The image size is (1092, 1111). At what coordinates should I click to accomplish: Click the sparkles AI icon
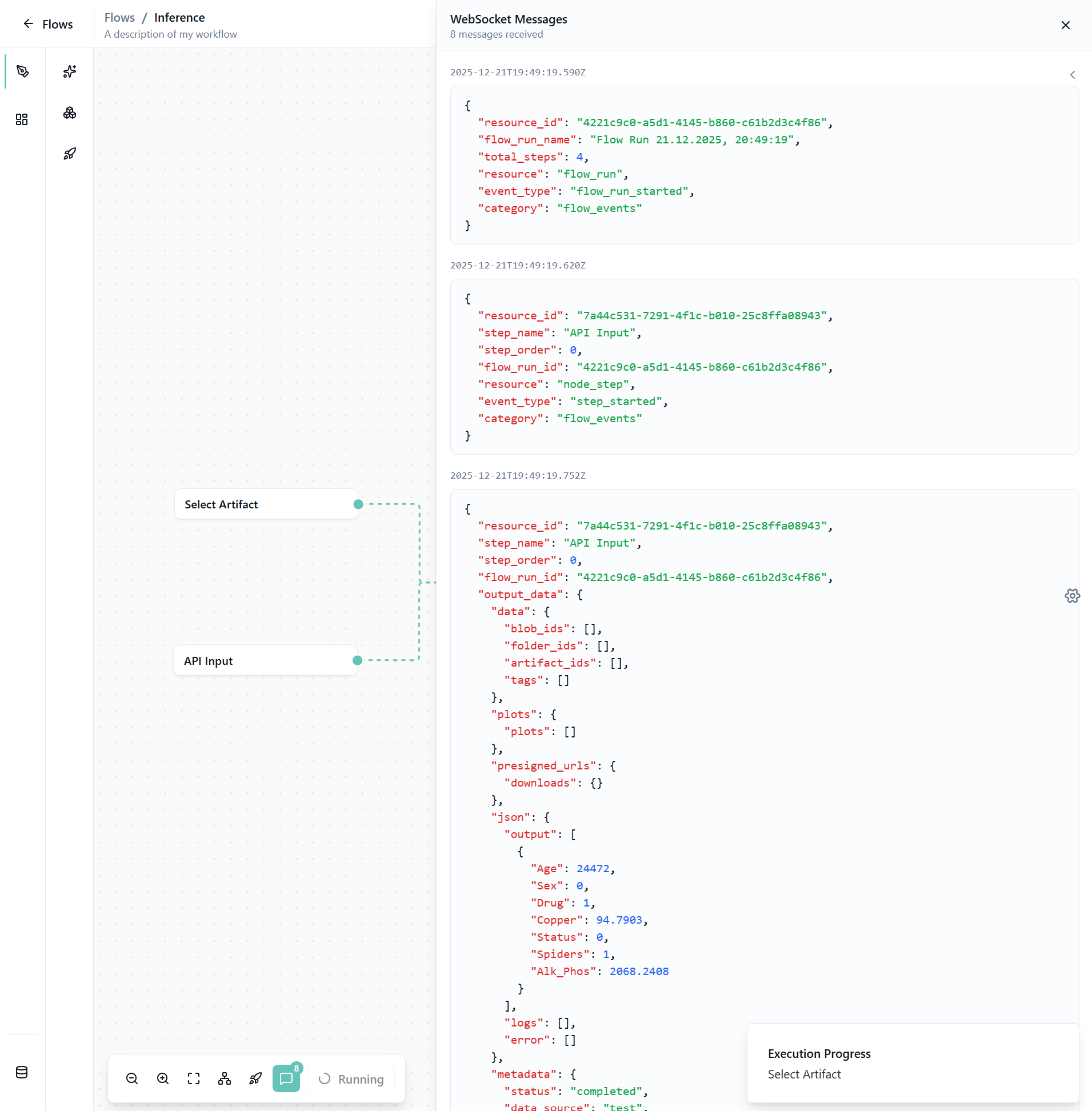[x=69, y=71]
